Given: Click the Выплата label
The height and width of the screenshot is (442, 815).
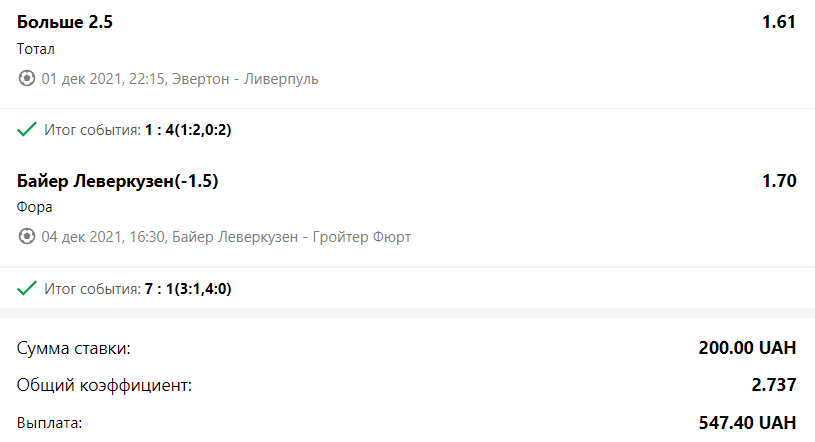Looking at the screenshot, I should 49,423.
